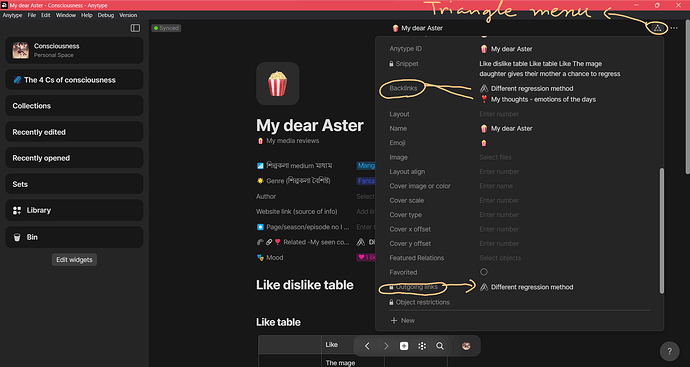Viewport: 690px width, 367px height.
Task: Open the Anytype menu
Action: click(x=12, y=15)
